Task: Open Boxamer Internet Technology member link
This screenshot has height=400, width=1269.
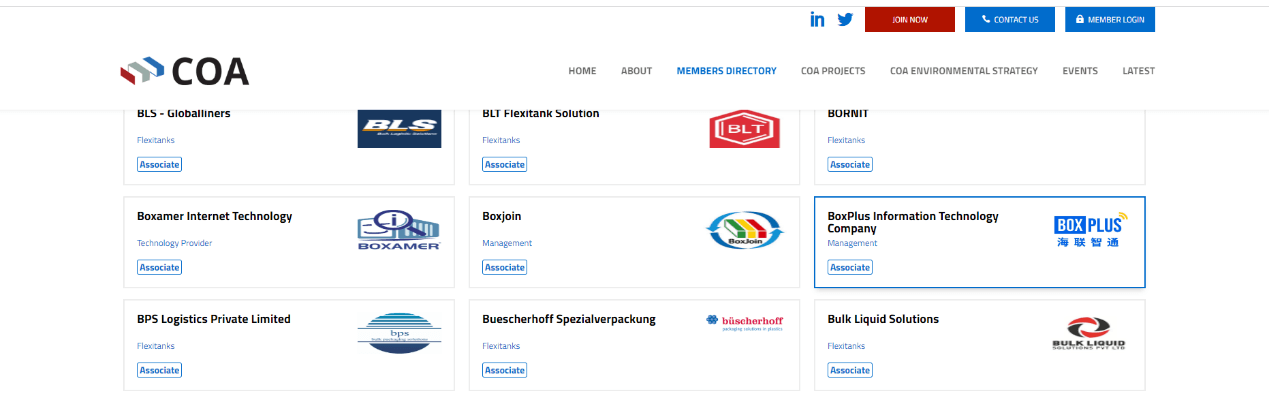Action: click(x=214, y=216)
